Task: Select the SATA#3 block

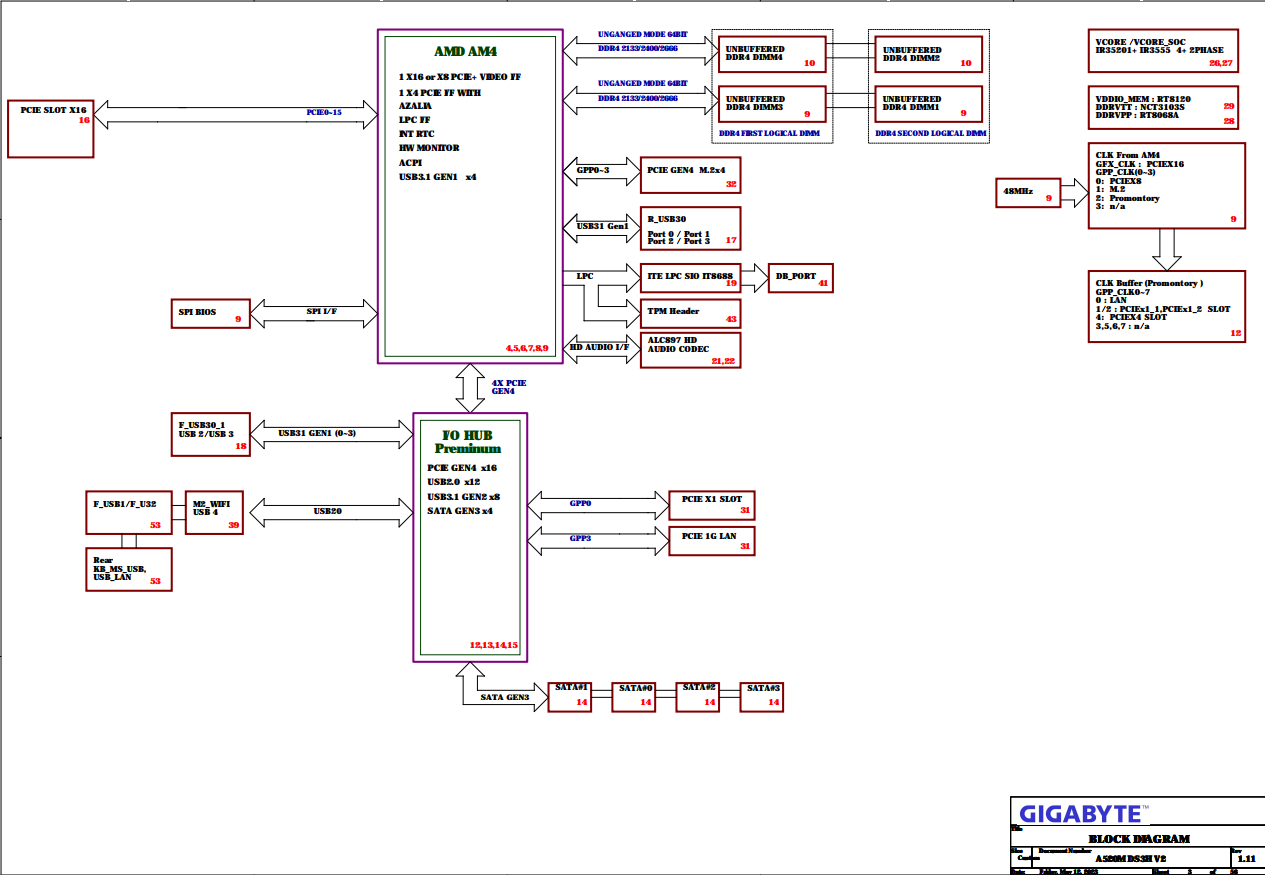Action: (x=762, y=697)
